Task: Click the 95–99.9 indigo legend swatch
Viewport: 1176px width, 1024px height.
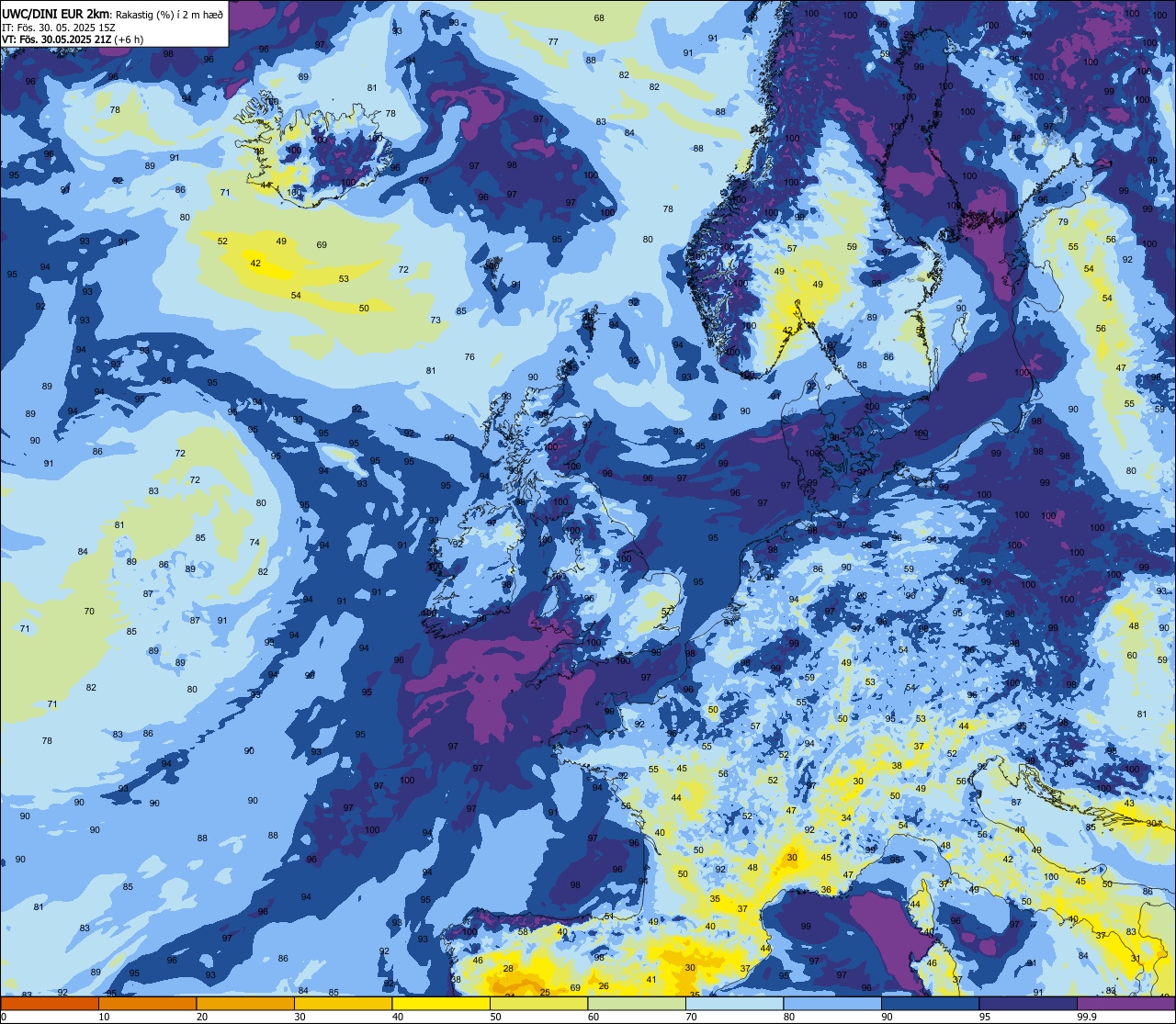Action: pyautogui.click(x=1028, y=1003)
